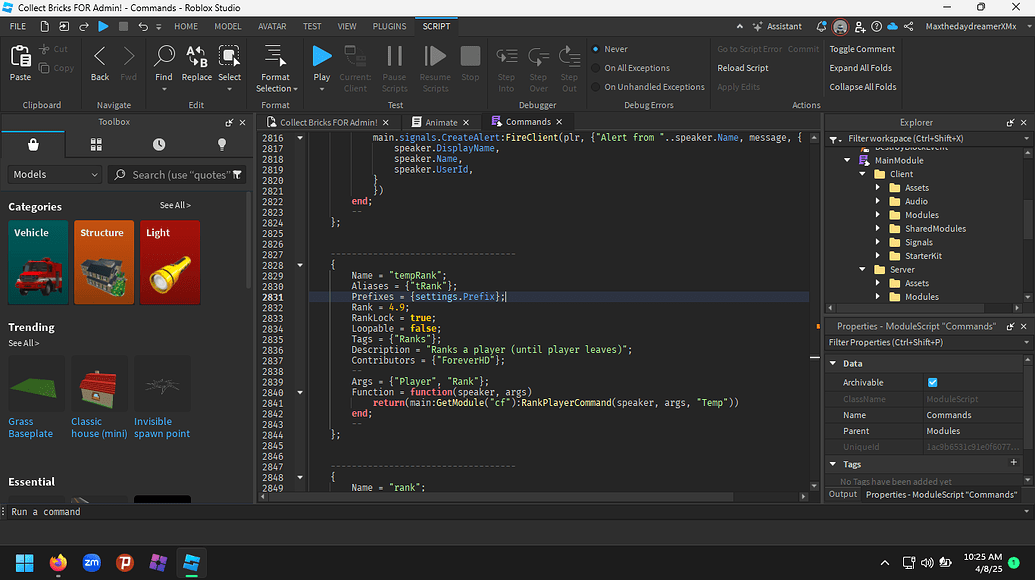Image resolution: width=1035 pixels, height=580 pixels.
Task: Select On All Exceptions radio option
Action: [x=596, y=68]
